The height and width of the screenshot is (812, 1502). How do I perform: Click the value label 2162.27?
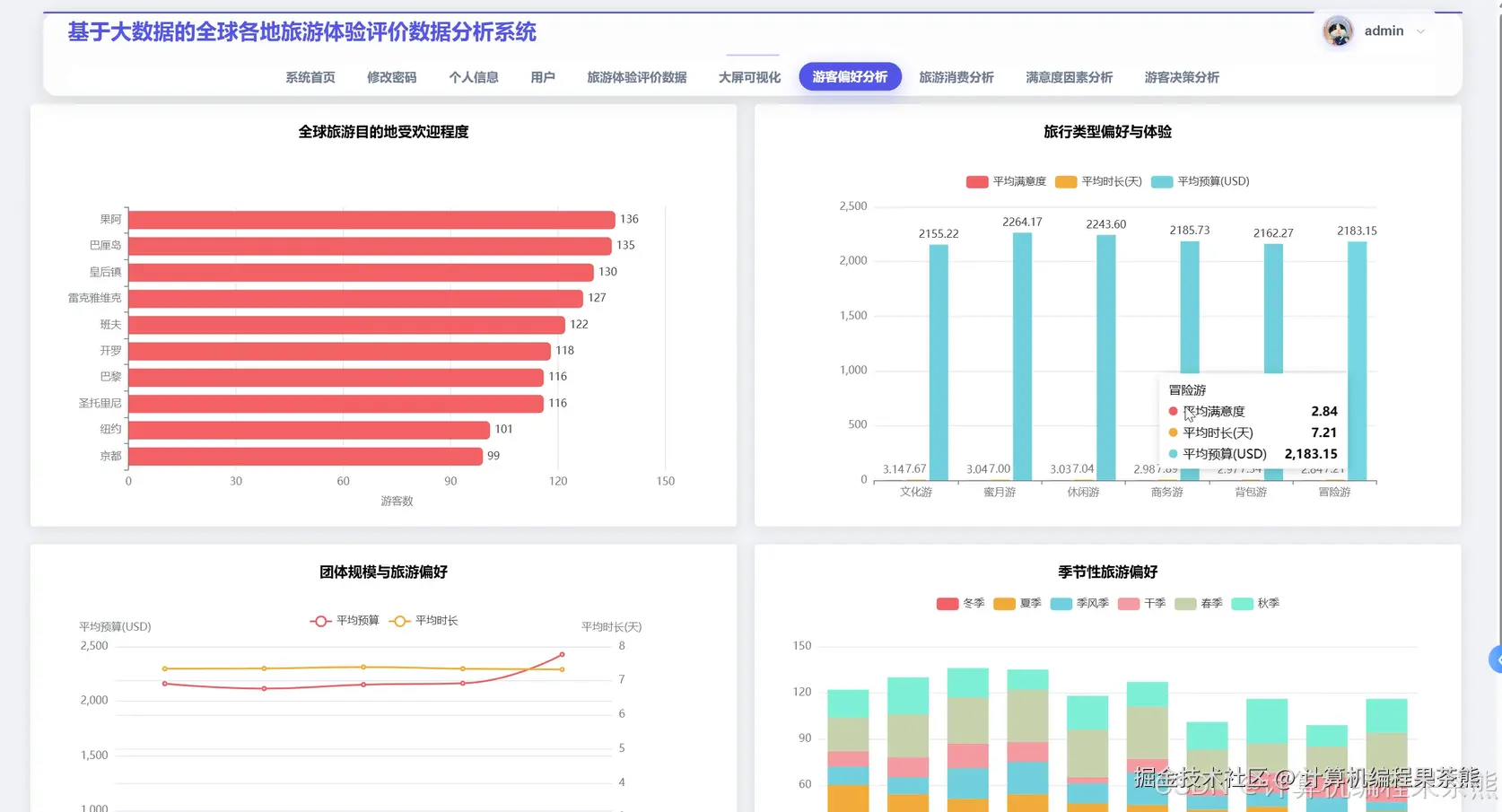click(x=1273, y=233)
